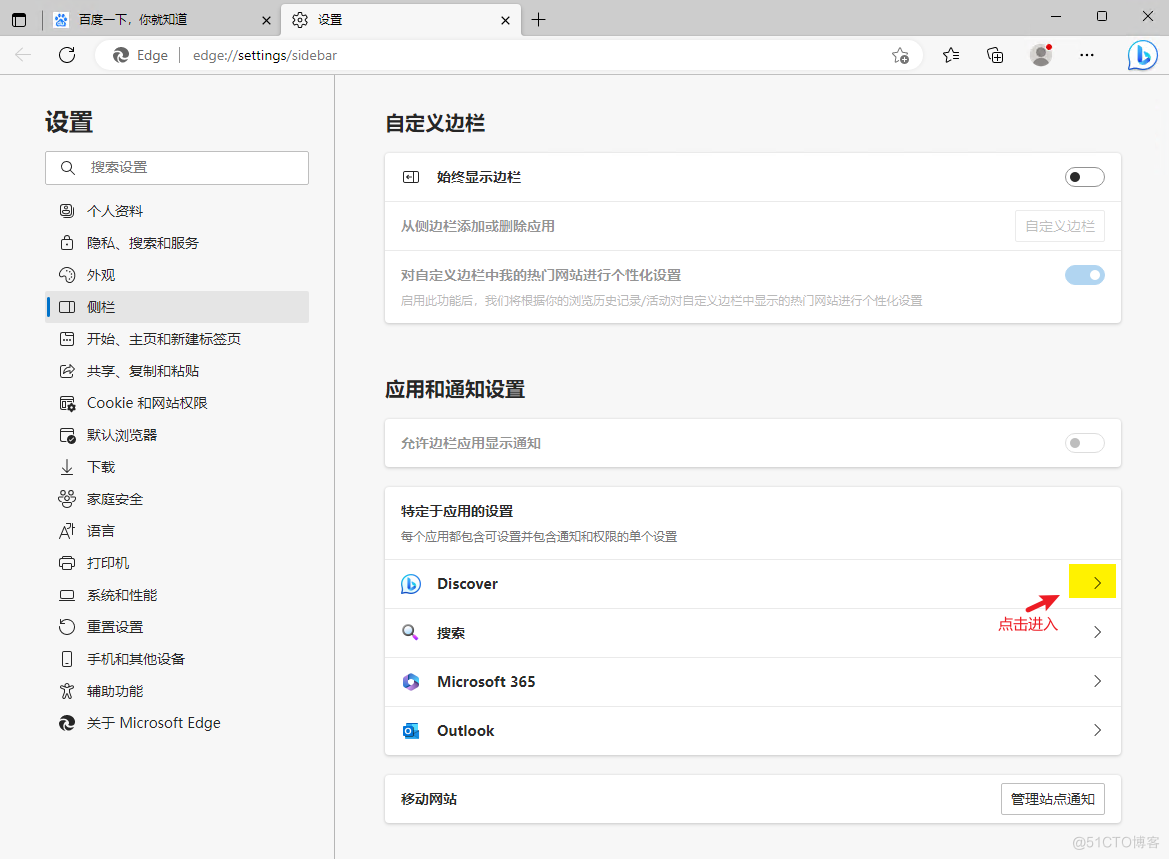Expand the Discover app settings chevron
This screenshot has width=1169, height=859.
coord(1097,583)
